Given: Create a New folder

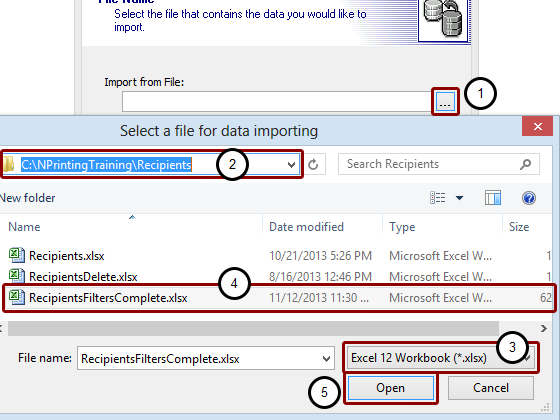Looking at the screenshot, I should 27,198.
